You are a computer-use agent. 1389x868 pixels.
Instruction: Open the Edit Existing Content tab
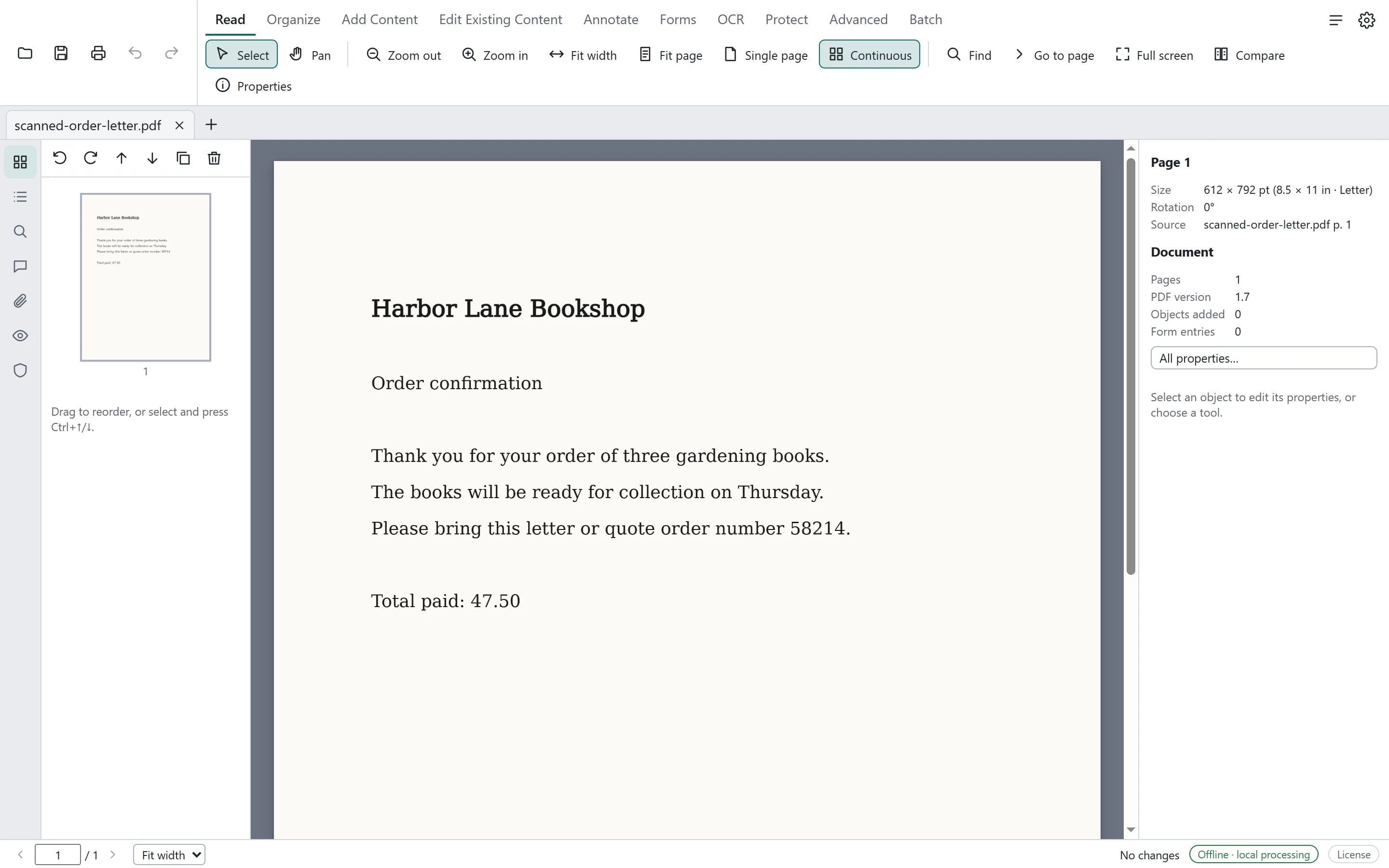tap(501, 19)
